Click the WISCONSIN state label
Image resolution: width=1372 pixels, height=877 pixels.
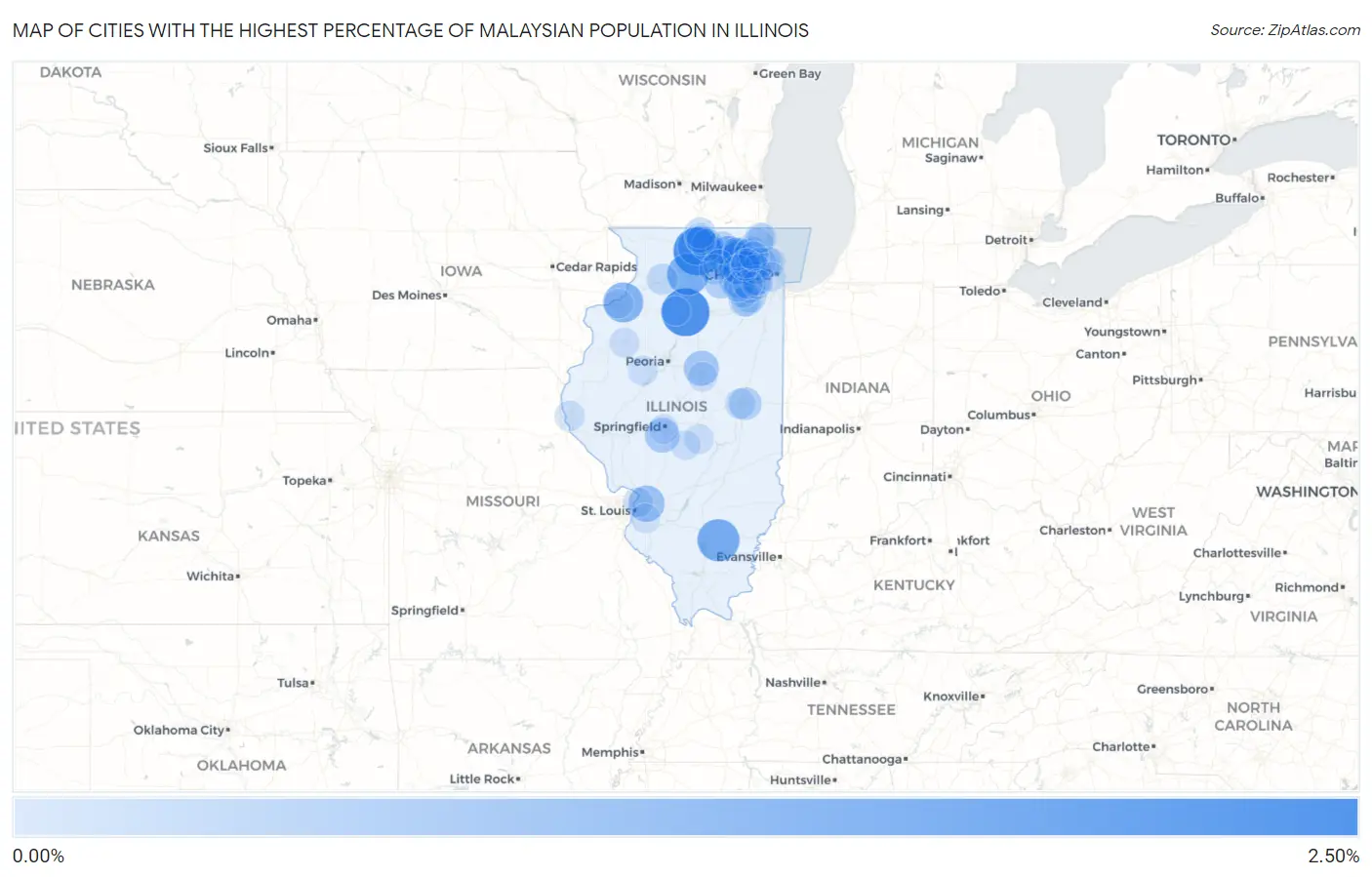pos(662,79)
